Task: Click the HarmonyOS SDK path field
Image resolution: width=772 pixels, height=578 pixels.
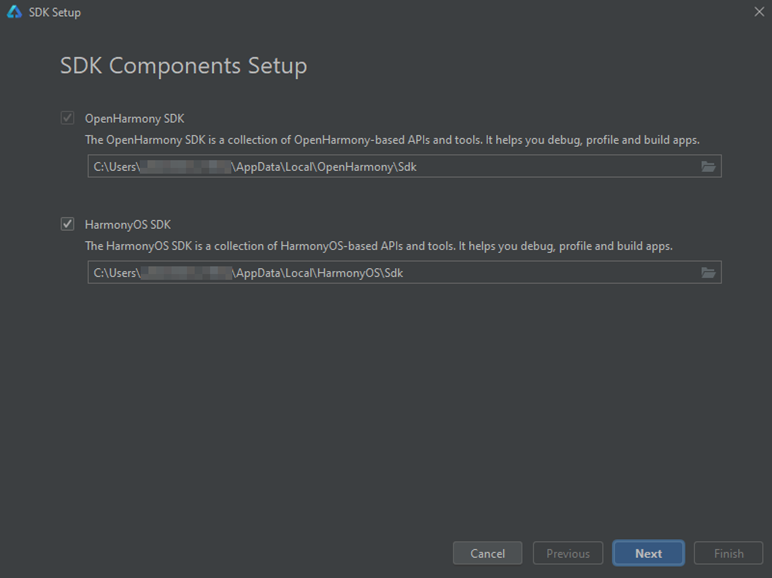Action: (x=404, y=272)
